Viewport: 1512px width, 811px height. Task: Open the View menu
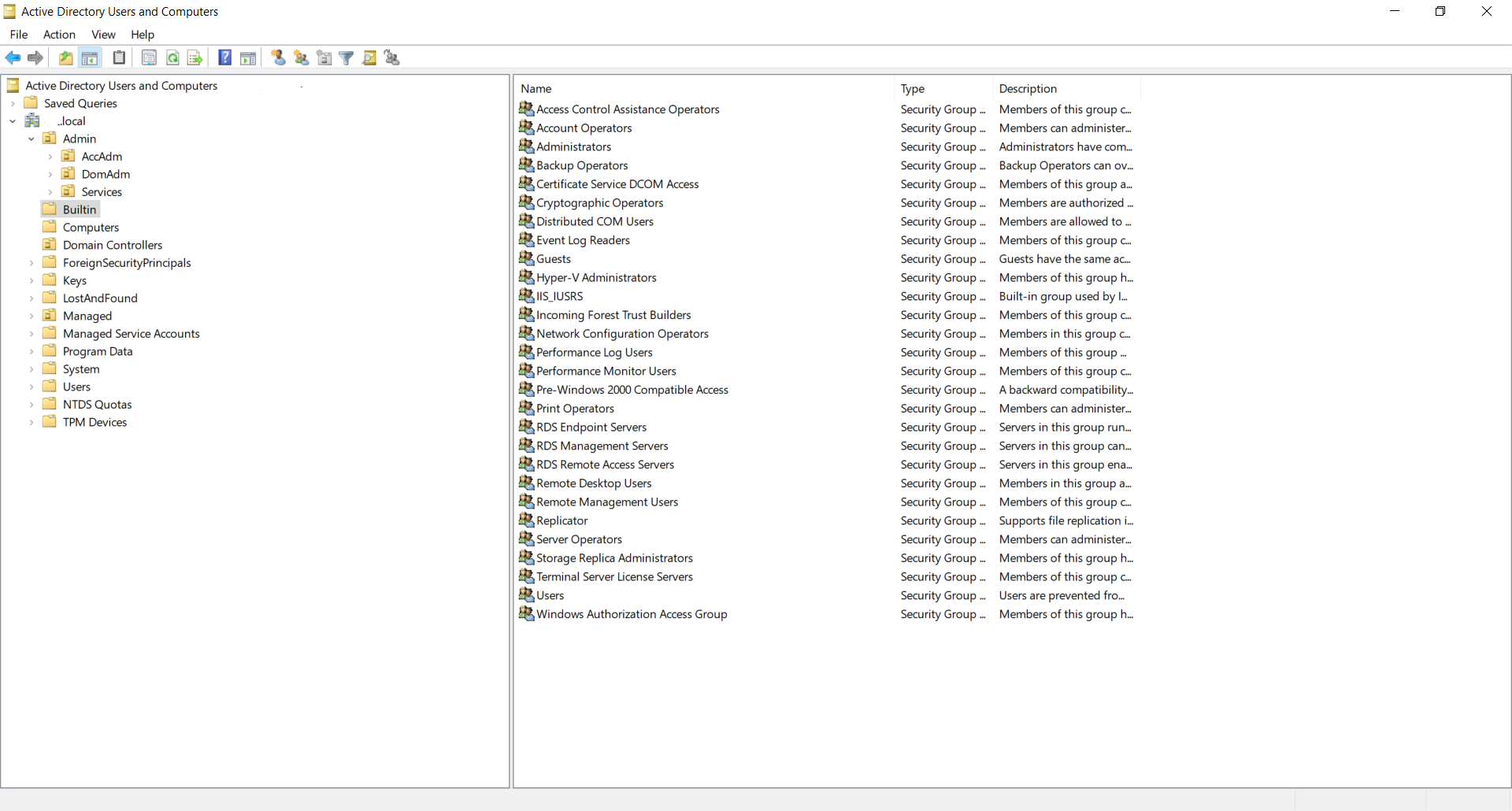[x=103, y=35]
